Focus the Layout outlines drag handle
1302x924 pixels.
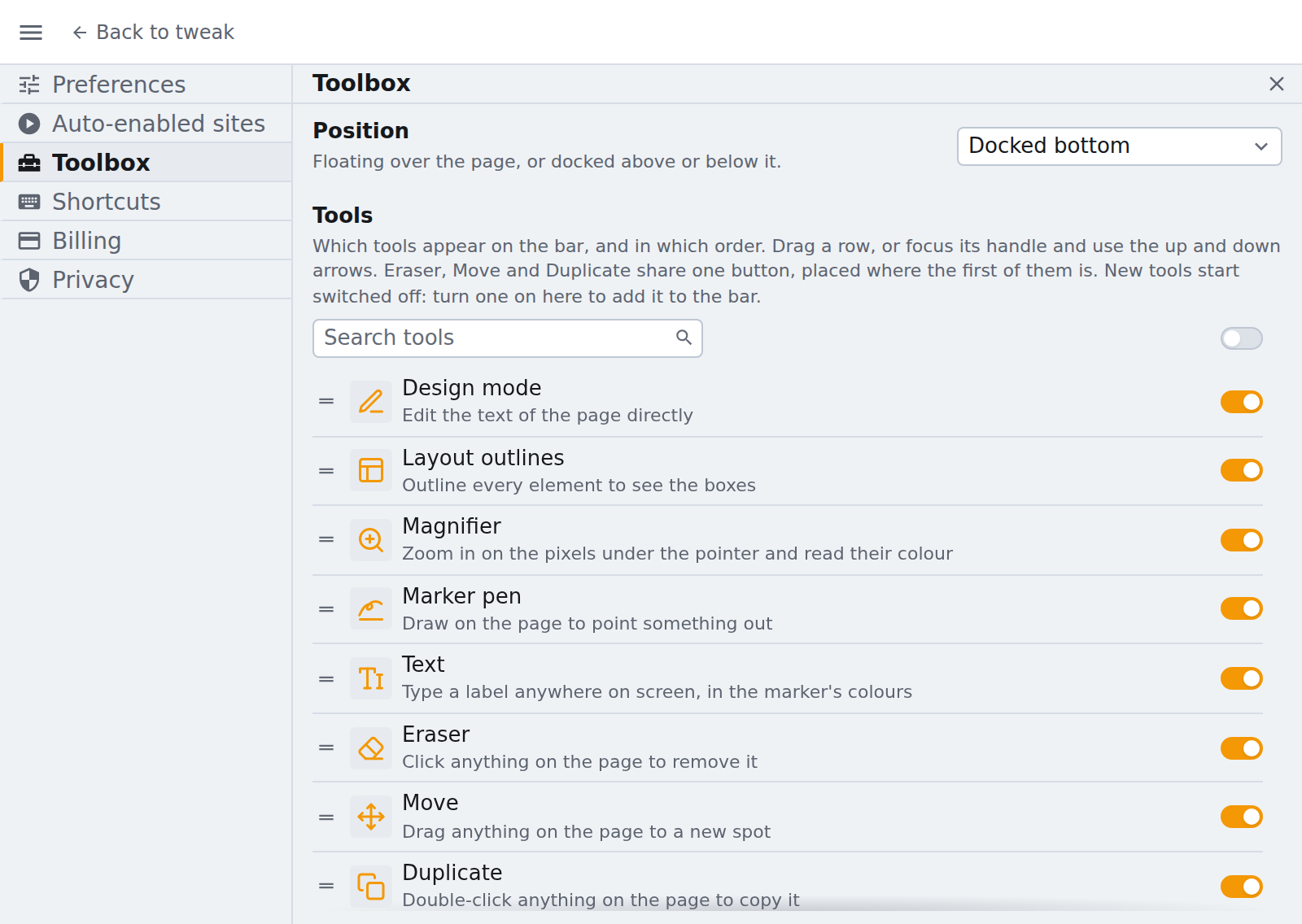[326, 471]
